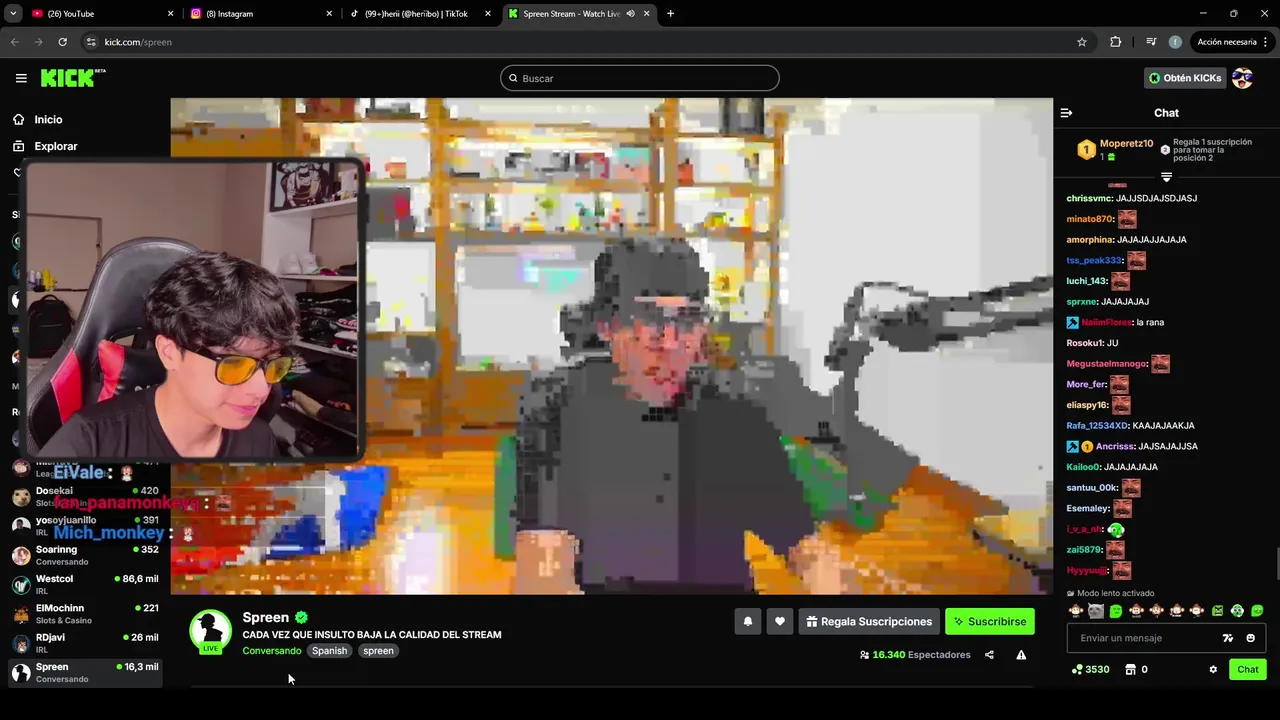Select the last green smiling emote

tap(1257, 611)
